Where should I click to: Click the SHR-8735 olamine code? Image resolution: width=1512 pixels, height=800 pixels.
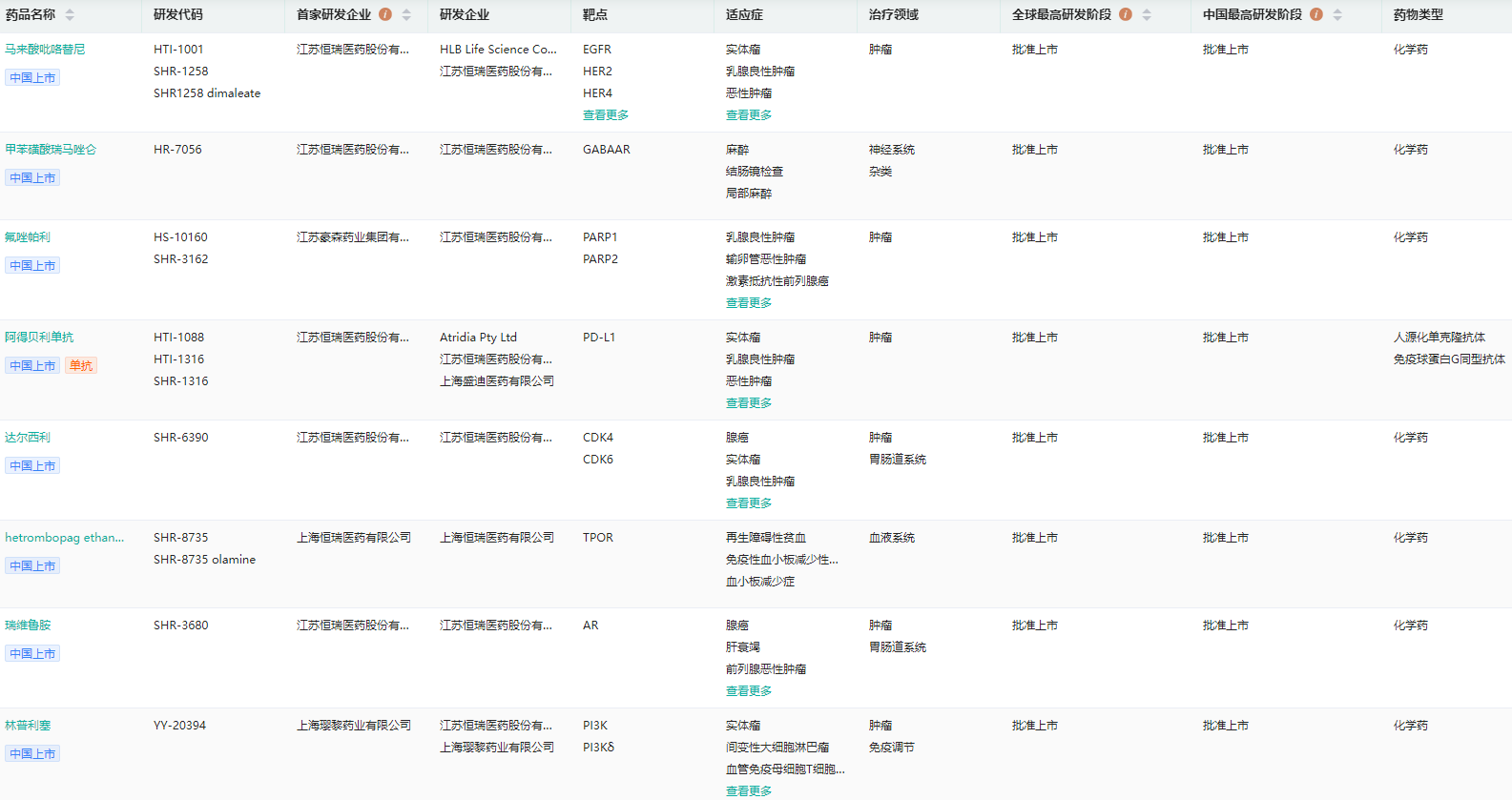coord(204,560)
